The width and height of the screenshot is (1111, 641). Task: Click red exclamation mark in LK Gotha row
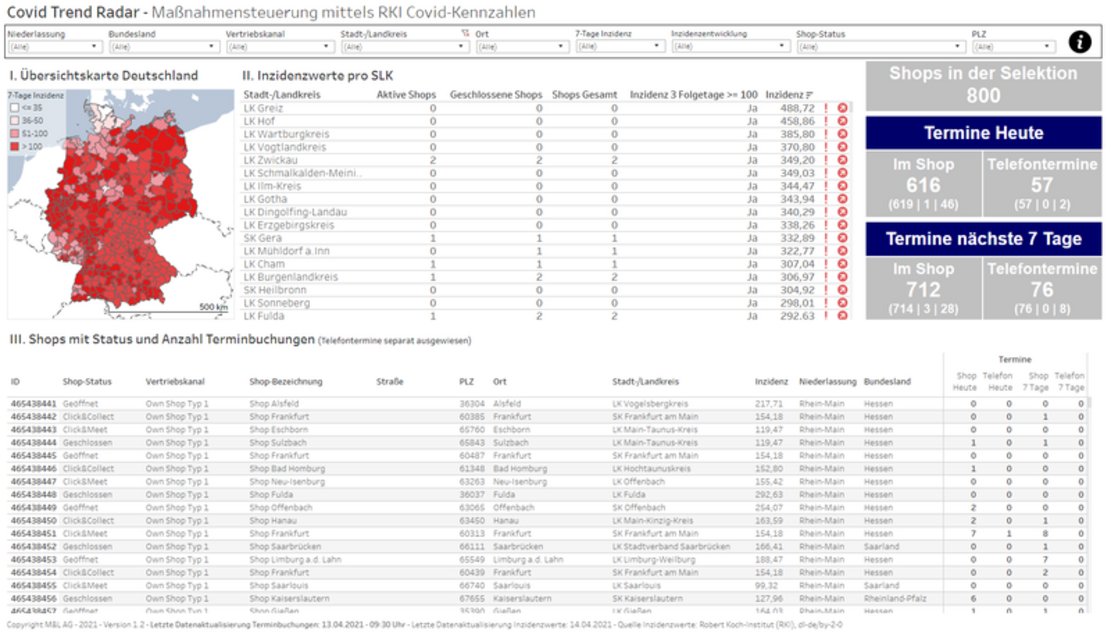click(x=827, y=199)
